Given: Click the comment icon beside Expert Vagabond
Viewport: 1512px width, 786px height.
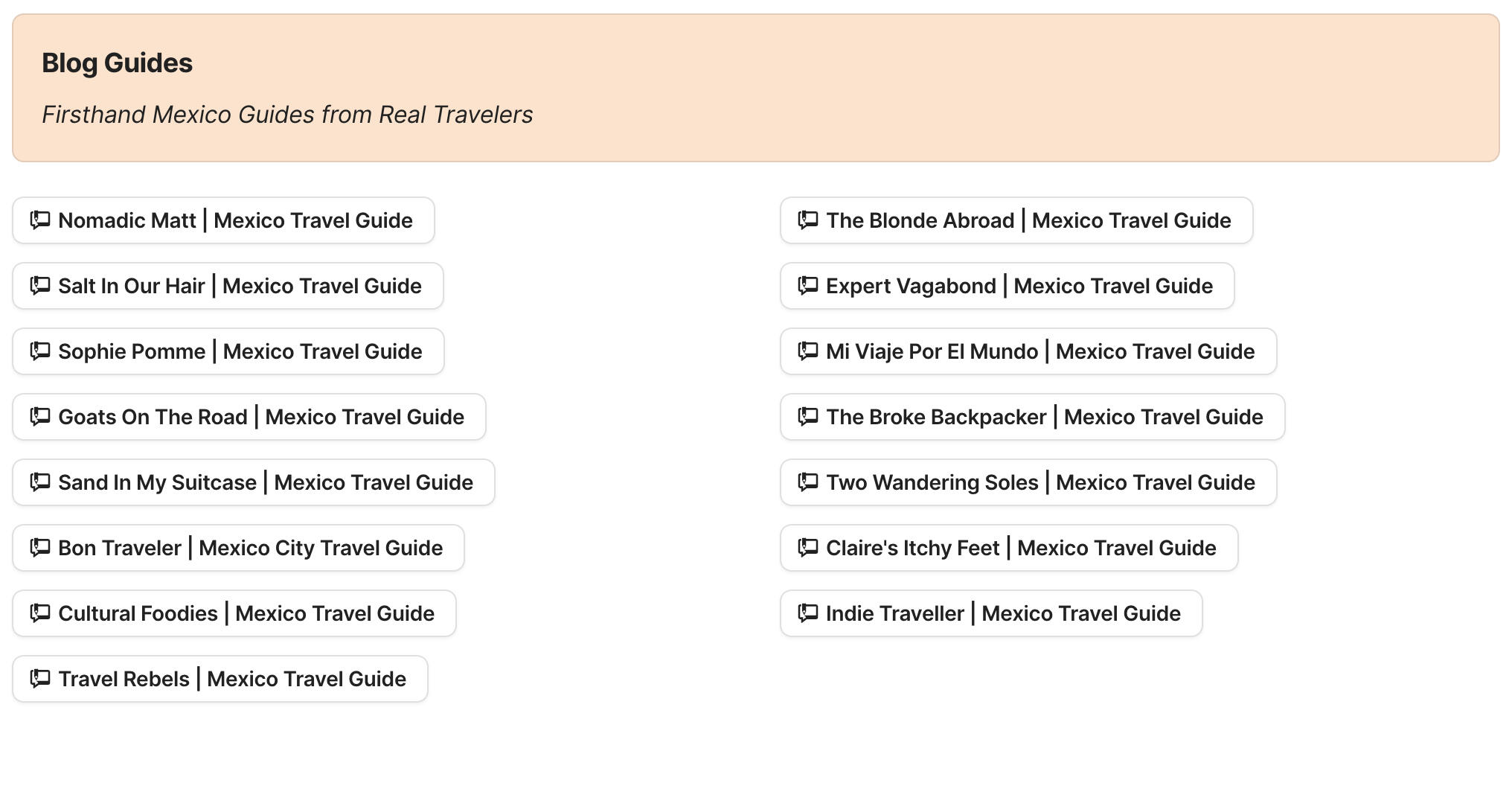Looking at the screenshot, I should pos(808,286).
